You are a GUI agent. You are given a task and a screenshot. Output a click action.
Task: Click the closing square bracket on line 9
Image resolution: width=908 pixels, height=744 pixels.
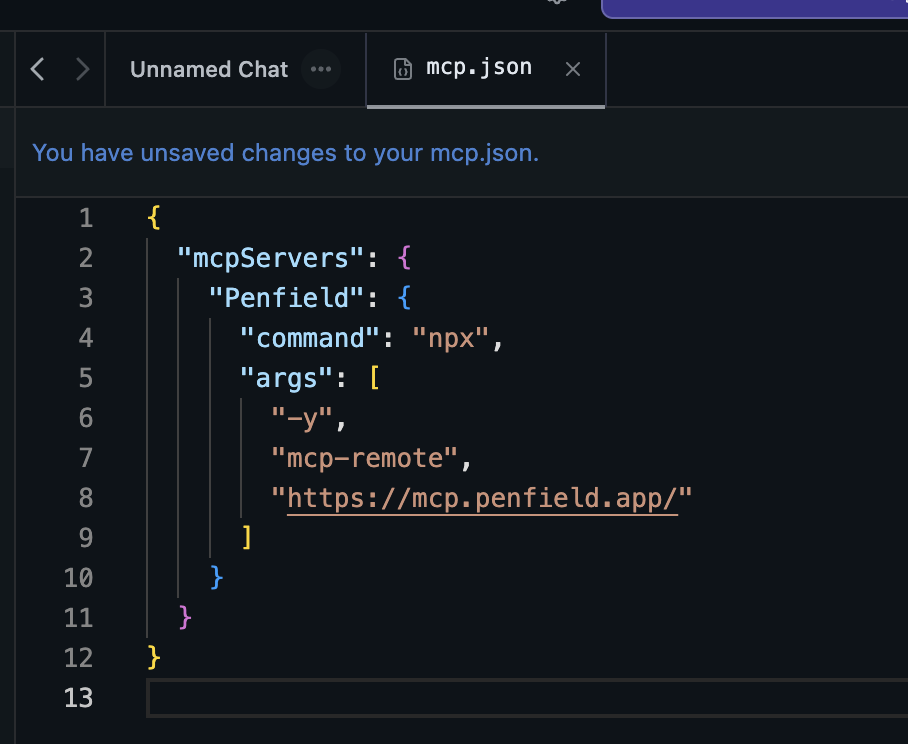coord(247,538)
